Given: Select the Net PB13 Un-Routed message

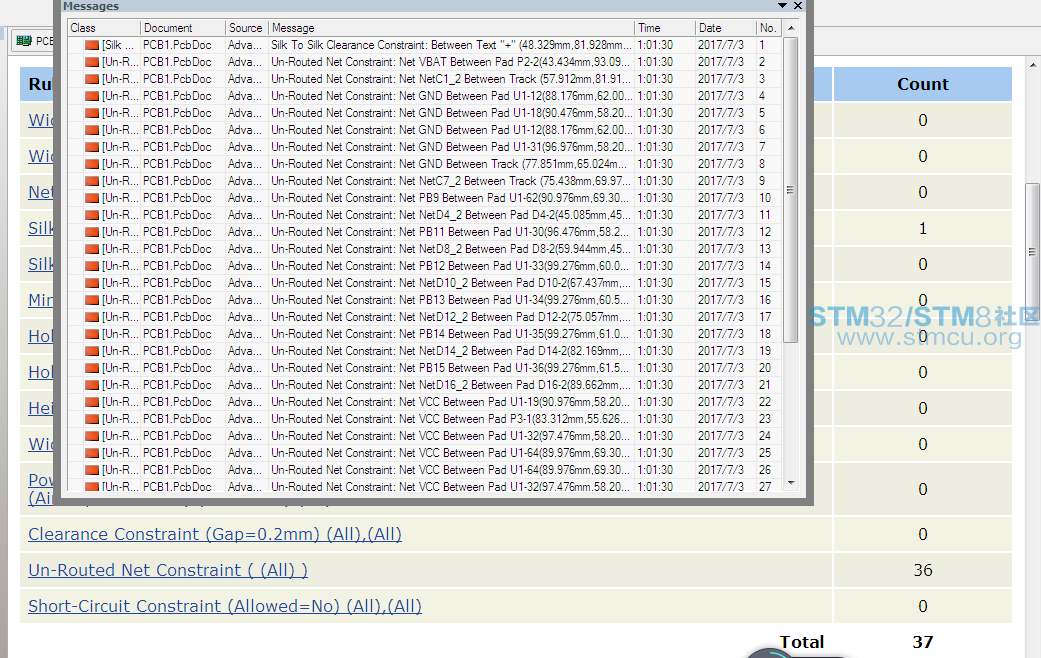Looking at the screenshot, I should 425,300.
